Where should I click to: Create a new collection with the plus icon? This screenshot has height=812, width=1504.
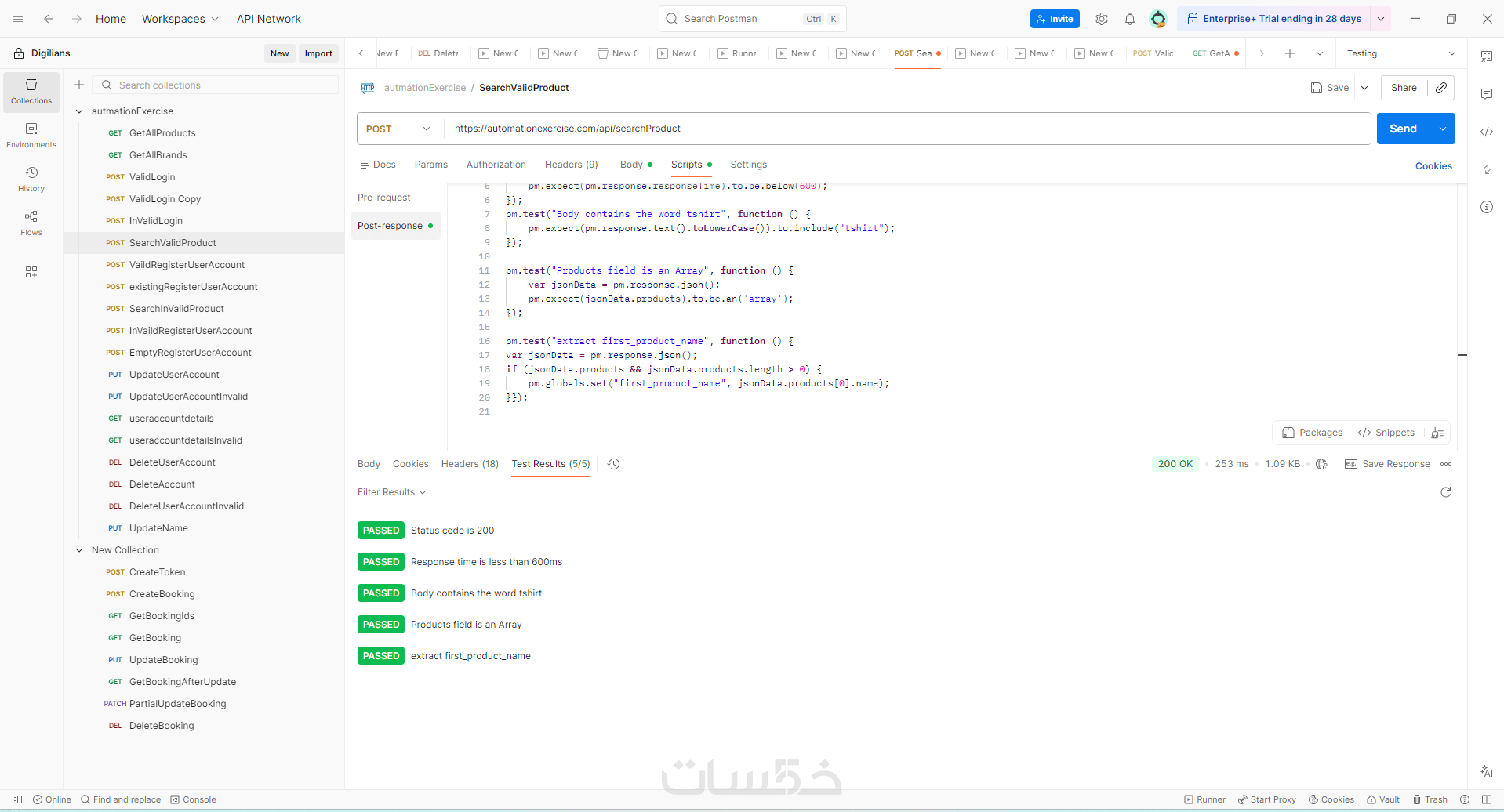79,85
